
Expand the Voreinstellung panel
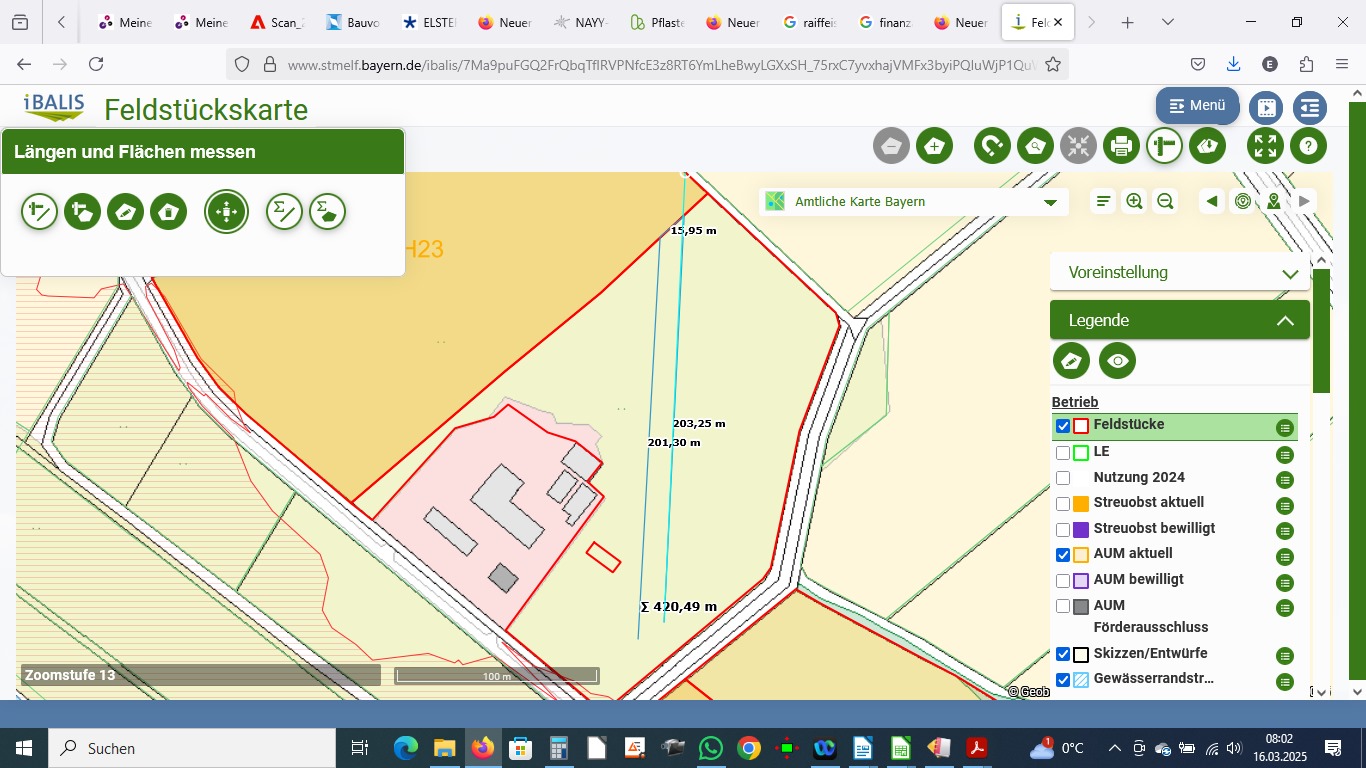tap(1288, 273)
